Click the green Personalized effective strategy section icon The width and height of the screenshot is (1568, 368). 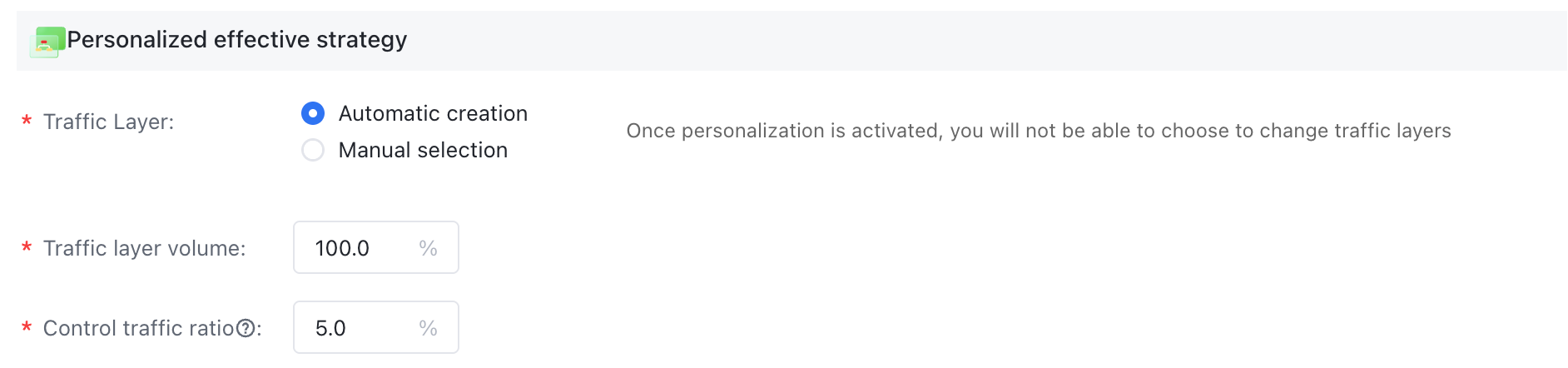point(47,41)
